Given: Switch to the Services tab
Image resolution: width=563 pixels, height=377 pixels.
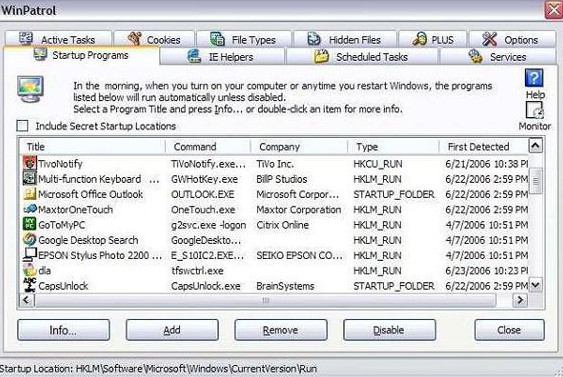Looking at the screenshot, I should pos(498,57).
